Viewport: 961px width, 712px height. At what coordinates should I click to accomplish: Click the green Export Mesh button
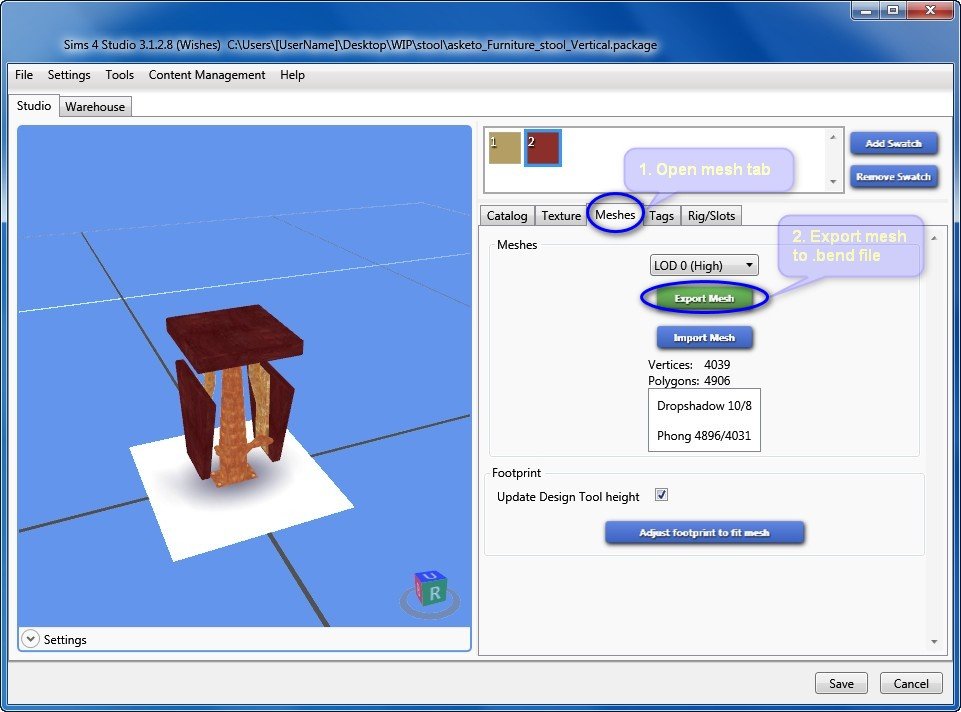pyautogui.click(x=704, y=298)
